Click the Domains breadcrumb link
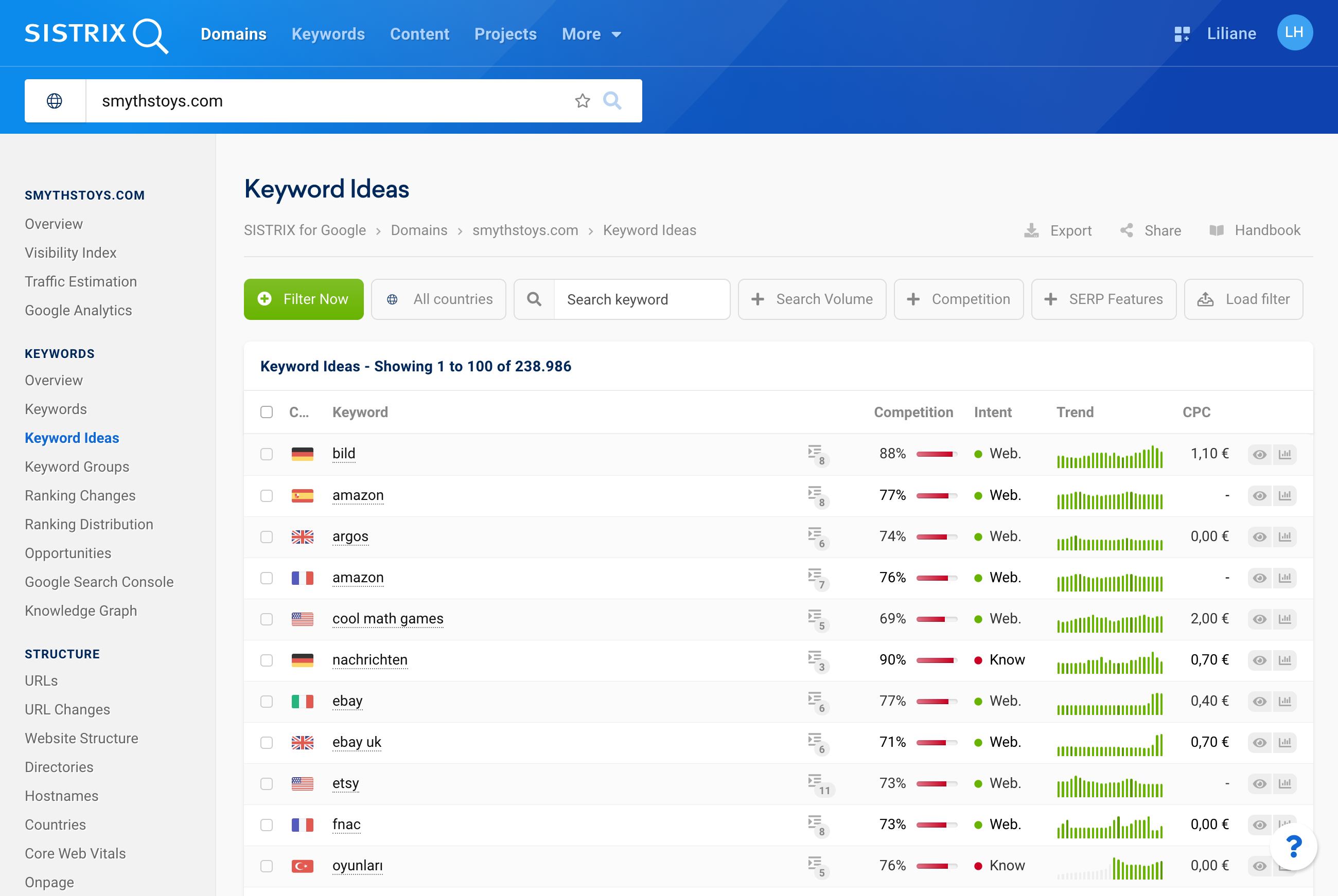 [x=419, y=230]
